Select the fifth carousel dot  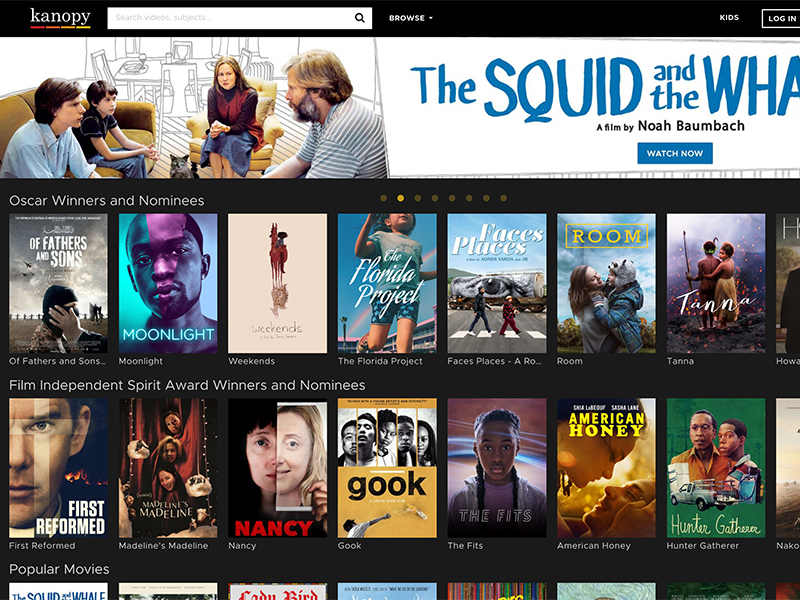click(452, 198)
